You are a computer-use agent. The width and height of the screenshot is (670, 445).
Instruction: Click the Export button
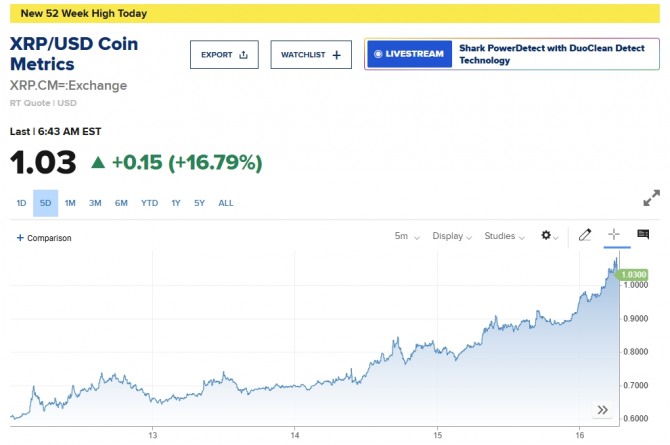(x=224, y=55)
